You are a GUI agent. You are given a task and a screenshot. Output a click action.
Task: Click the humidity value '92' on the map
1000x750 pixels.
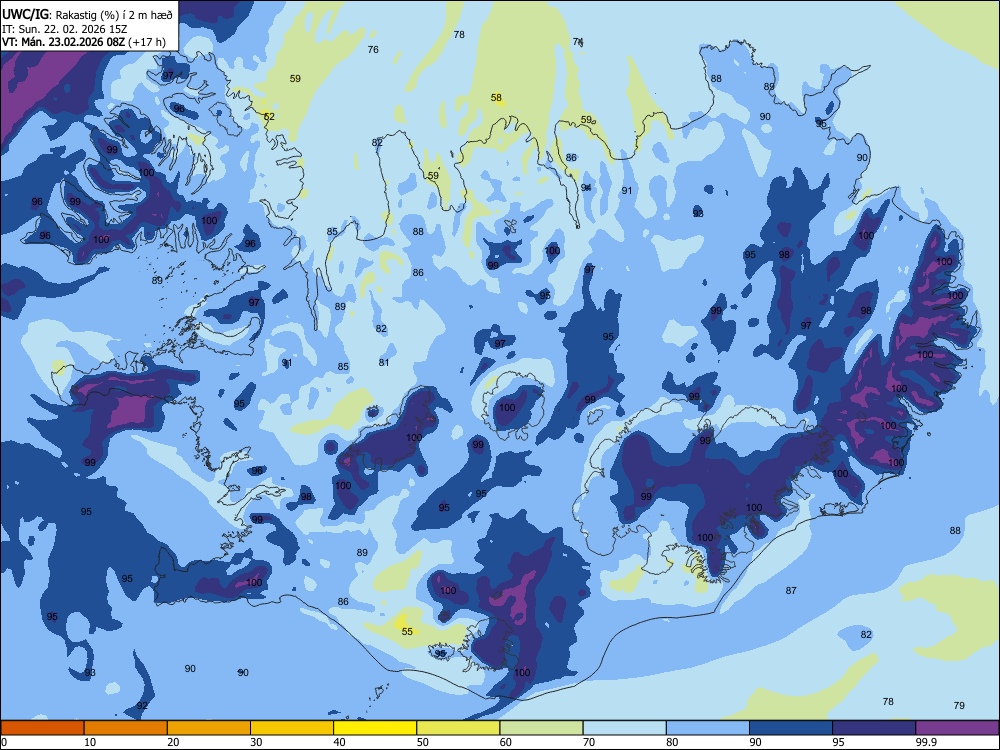pos(142,705)
